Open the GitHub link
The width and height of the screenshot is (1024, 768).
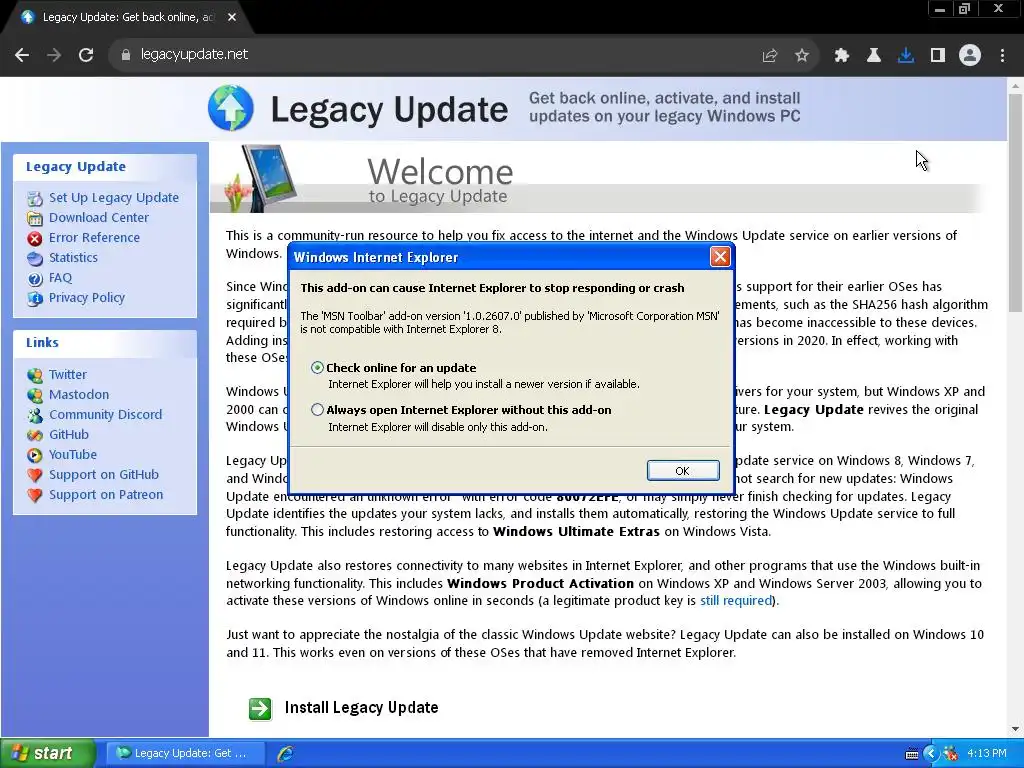(x=69, y=434)
